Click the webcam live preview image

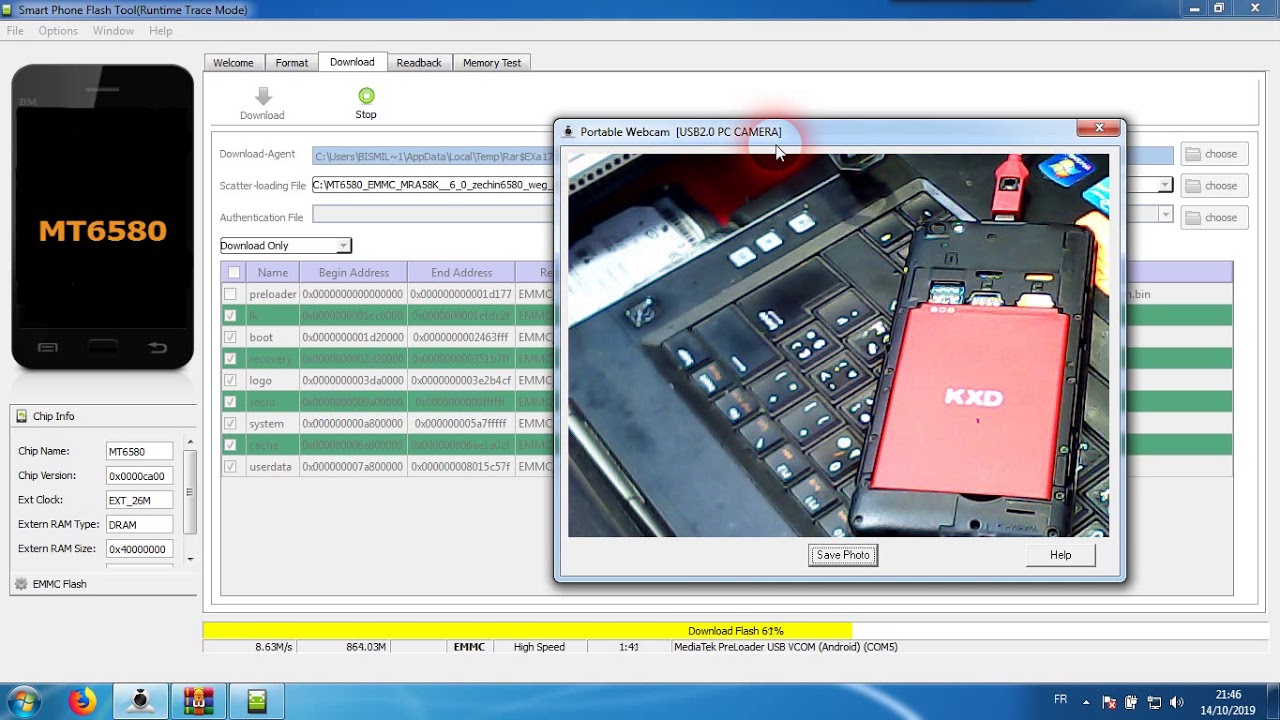[838, 345]
